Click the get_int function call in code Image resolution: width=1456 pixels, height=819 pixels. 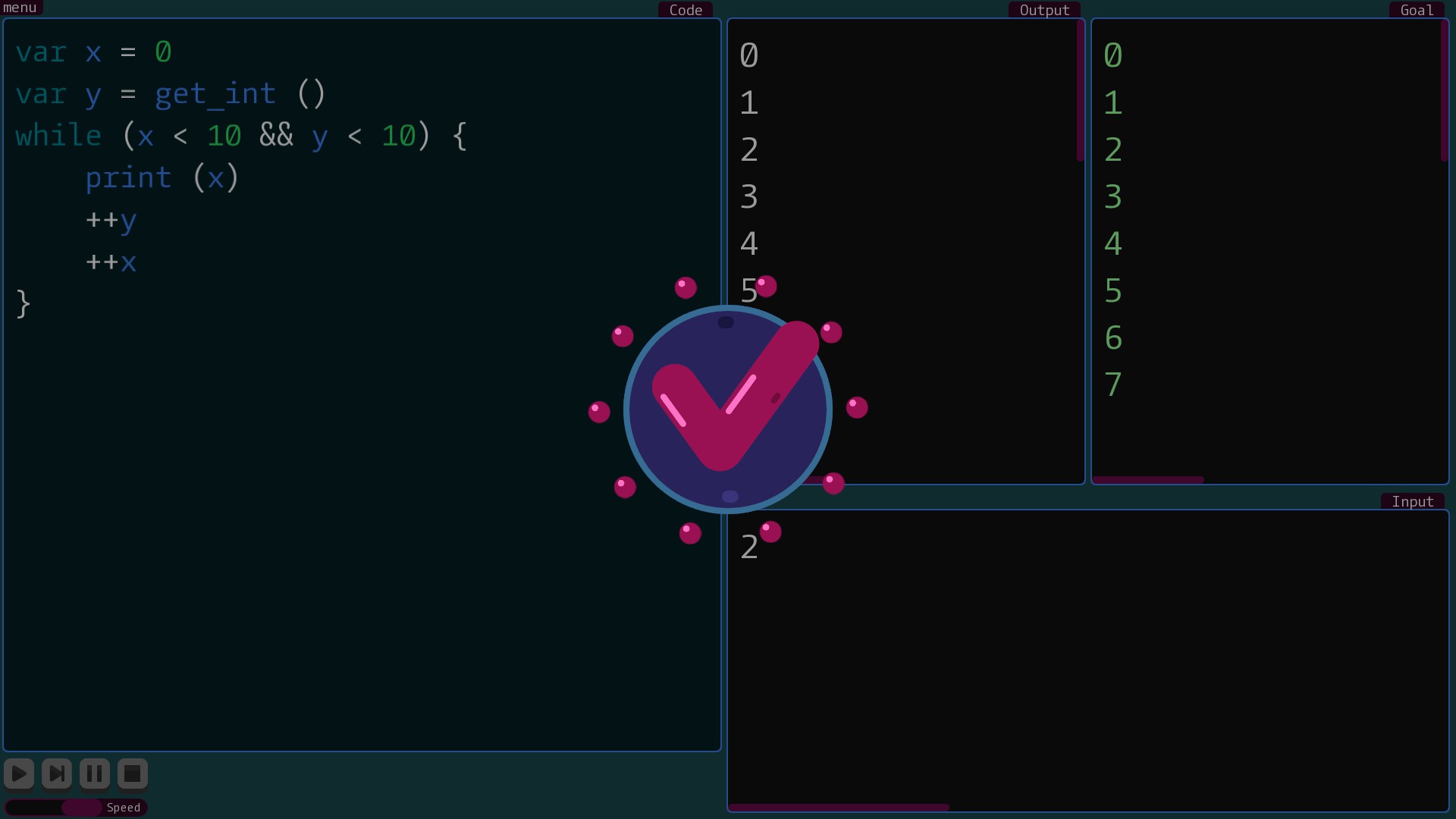tap(215, 94)
